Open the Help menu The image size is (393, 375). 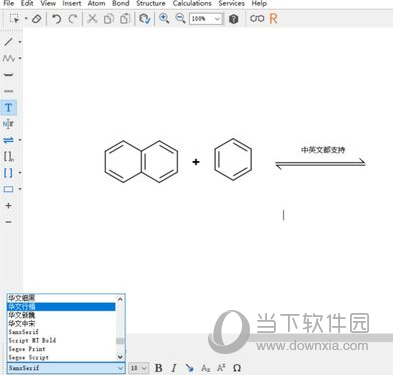(x=259, y=3)
